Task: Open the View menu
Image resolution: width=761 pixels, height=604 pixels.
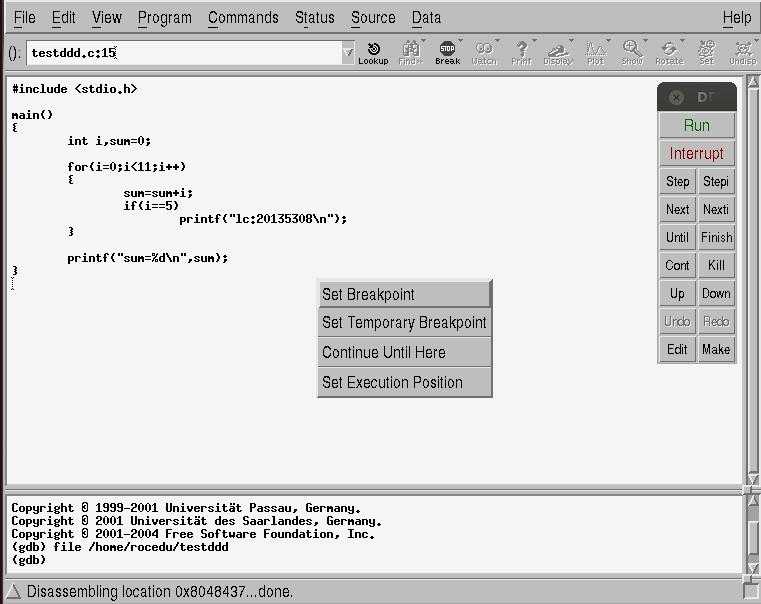Action: coord(107,18)
